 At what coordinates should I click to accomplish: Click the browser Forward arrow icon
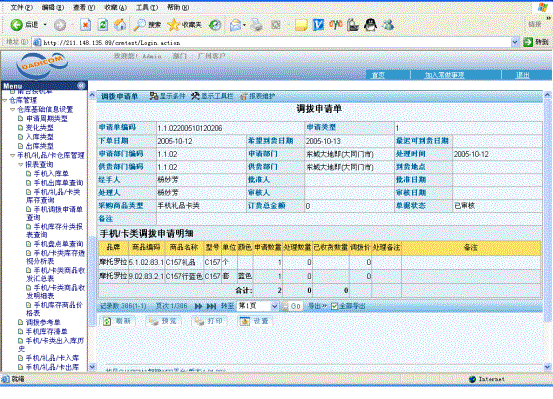pyautogui.click(x=60, y=25)
